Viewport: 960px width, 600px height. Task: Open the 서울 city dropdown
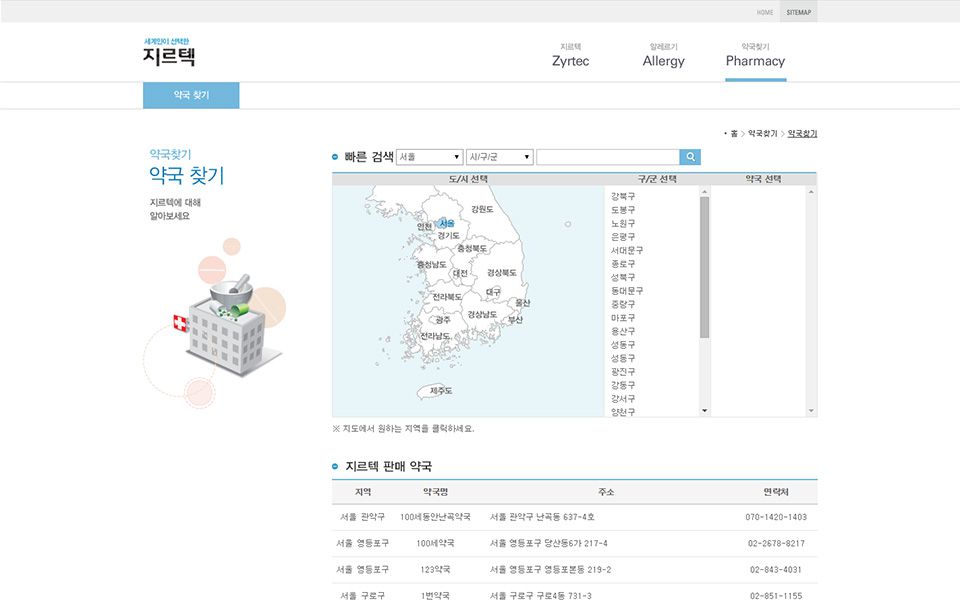pos(429,157)
